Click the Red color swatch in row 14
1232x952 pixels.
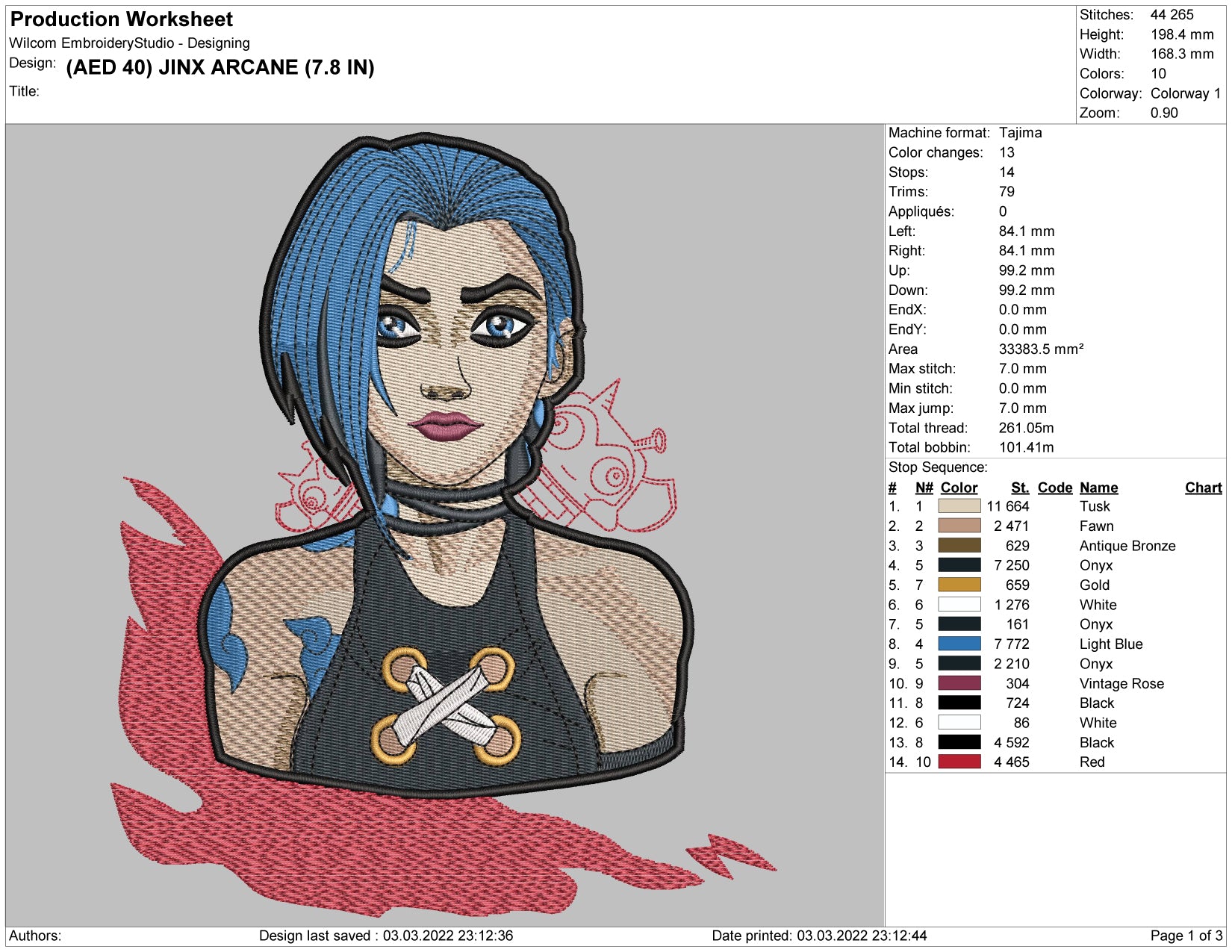[x=959, y=762]
